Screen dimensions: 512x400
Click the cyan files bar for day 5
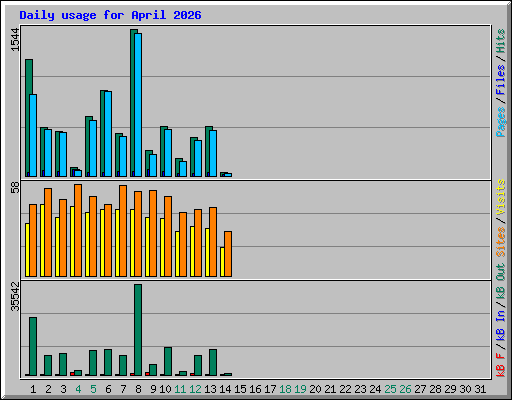coord(93,148)
